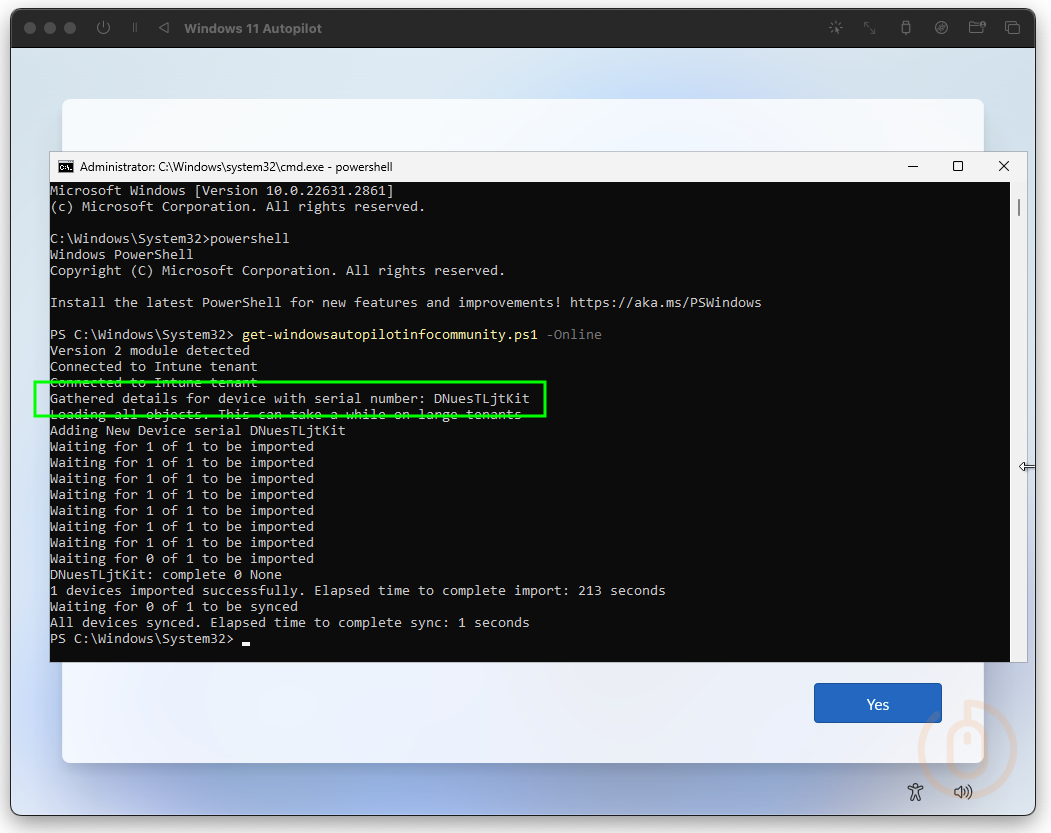1051x833 pixels.
Task: Maximize the cmd.exe window
Action: (957, 166)
